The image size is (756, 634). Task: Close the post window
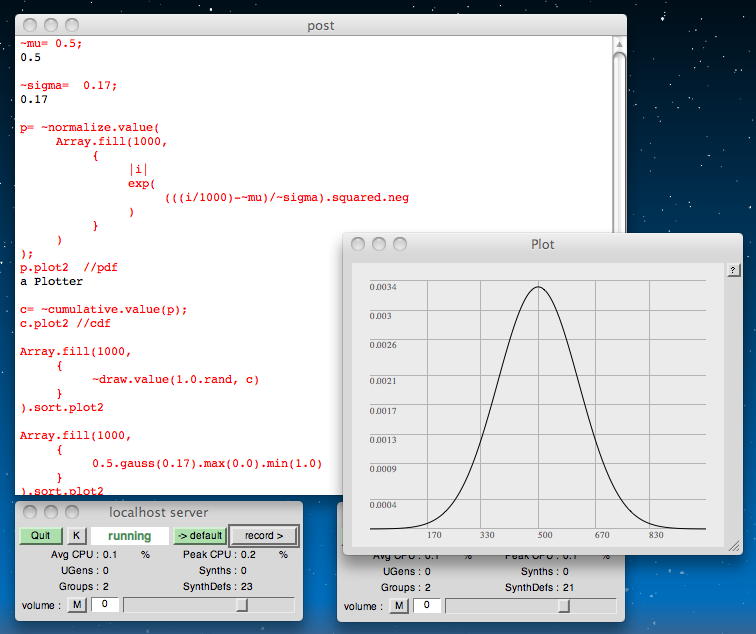(32, 25)
